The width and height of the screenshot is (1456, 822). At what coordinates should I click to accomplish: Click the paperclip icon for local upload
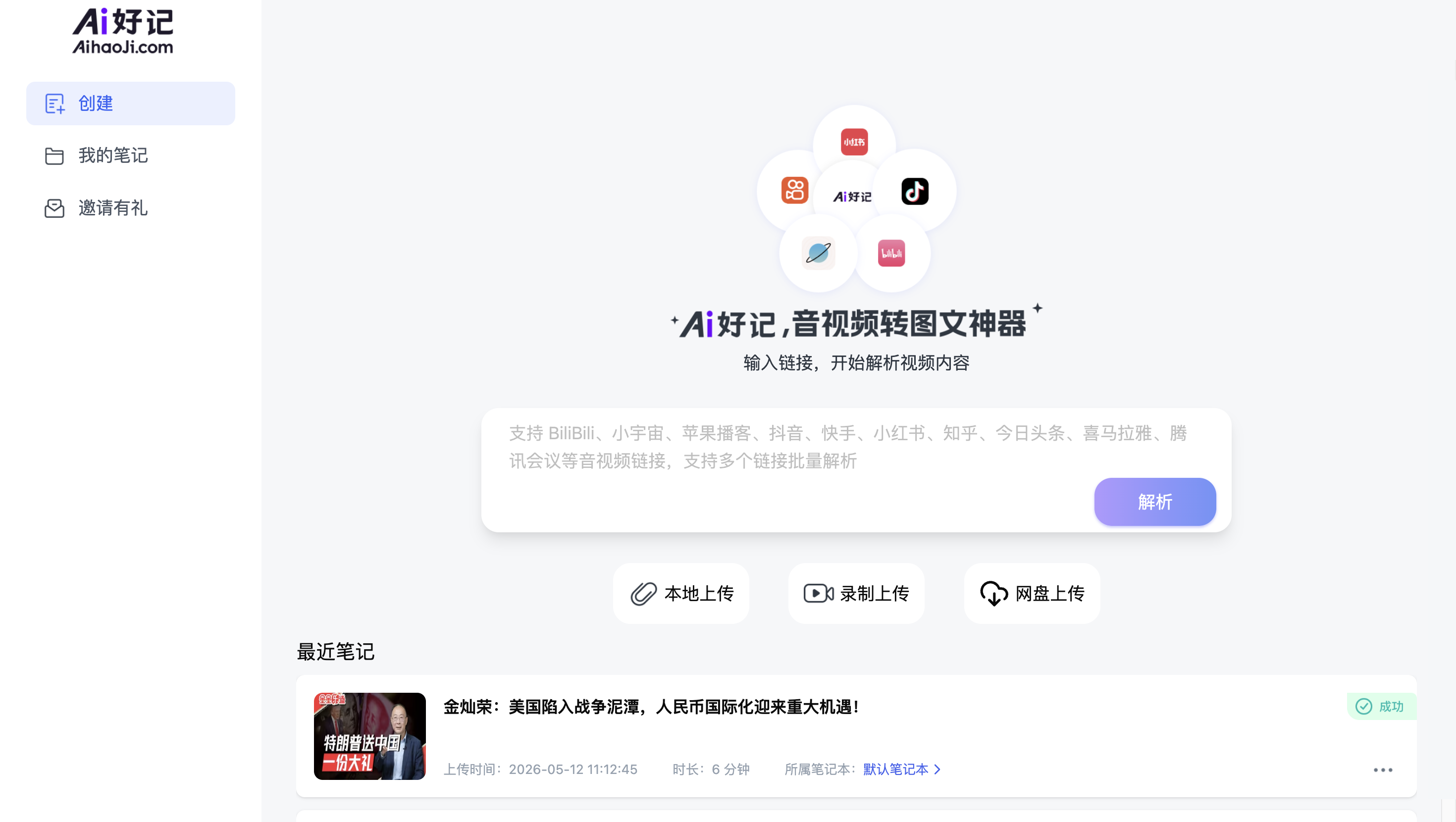[x=644, y=594]
